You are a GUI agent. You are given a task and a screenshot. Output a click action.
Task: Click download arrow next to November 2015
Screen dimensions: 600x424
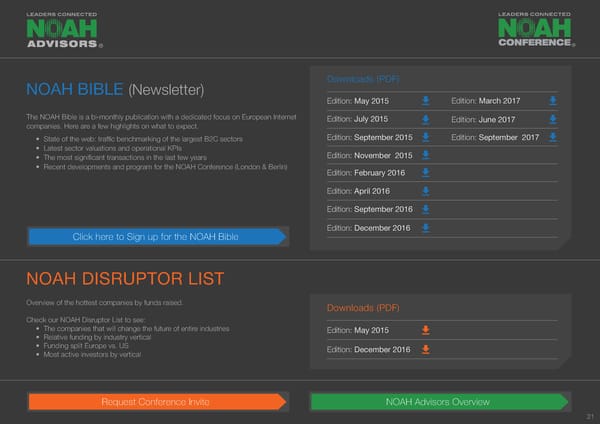(425, 155)
